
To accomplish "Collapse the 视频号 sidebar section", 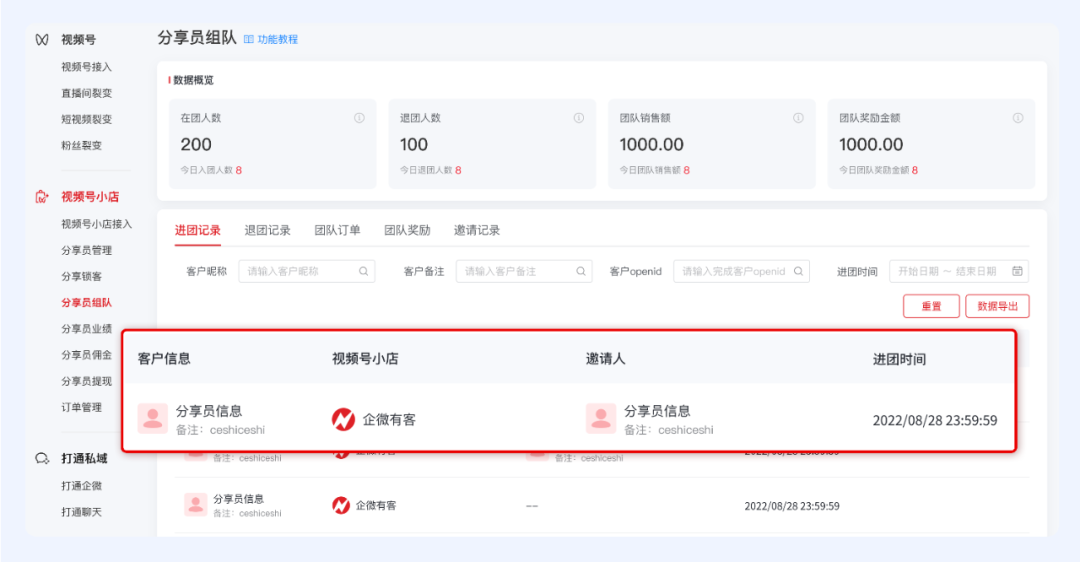I will tap(78, 40).
